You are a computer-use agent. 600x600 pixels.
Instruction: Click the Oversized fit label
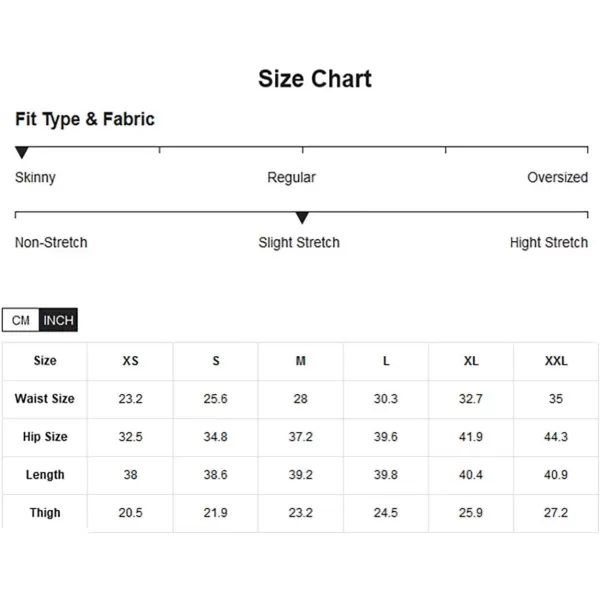click(558, 178)
